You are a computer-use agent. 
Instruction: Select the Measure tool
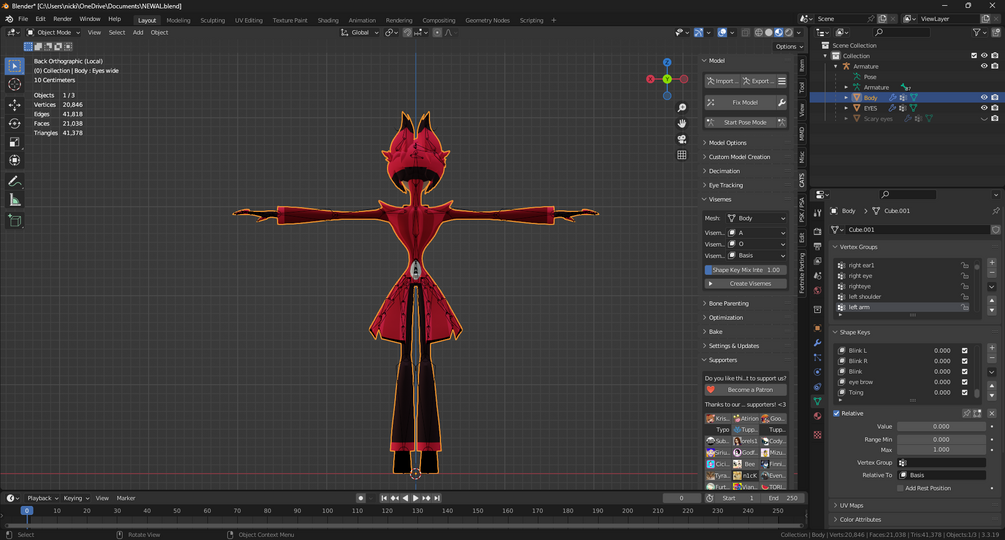click(x=15, y=200)
